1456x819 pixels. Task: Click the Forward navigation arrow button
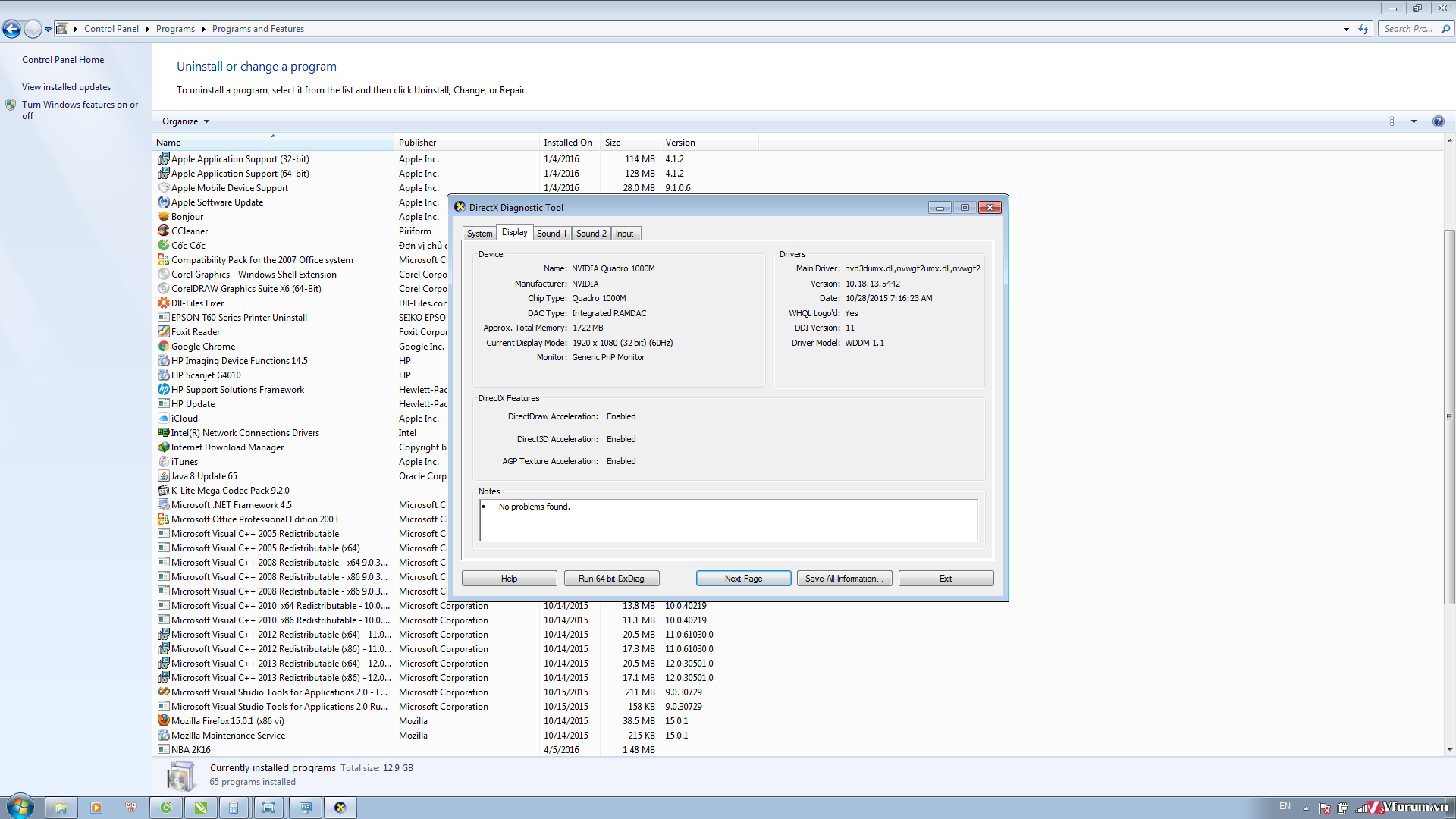click(x=33, y=29)
